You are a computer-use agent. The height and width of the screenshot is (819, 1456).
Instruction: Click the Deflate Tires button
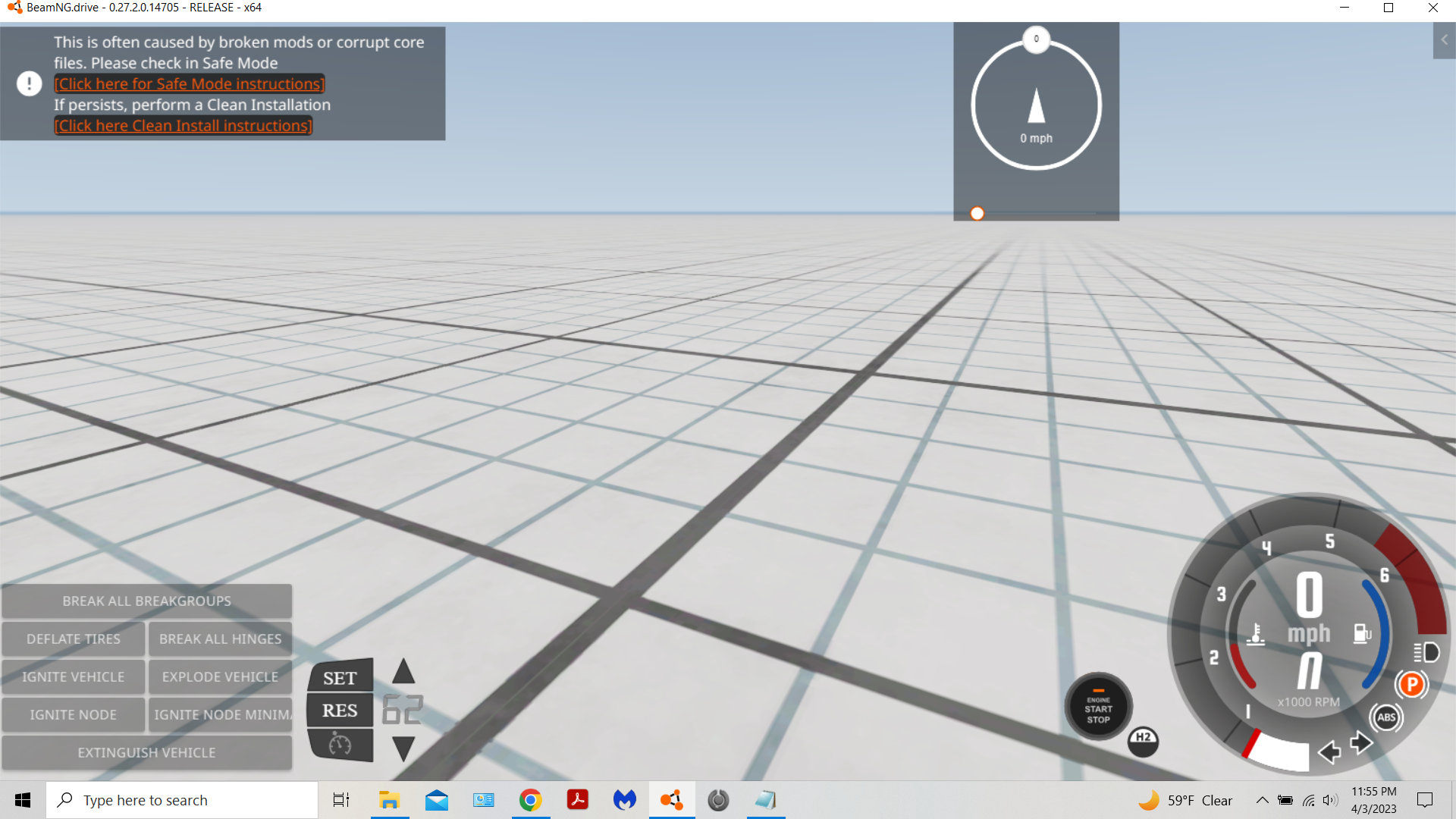point(73,639)
